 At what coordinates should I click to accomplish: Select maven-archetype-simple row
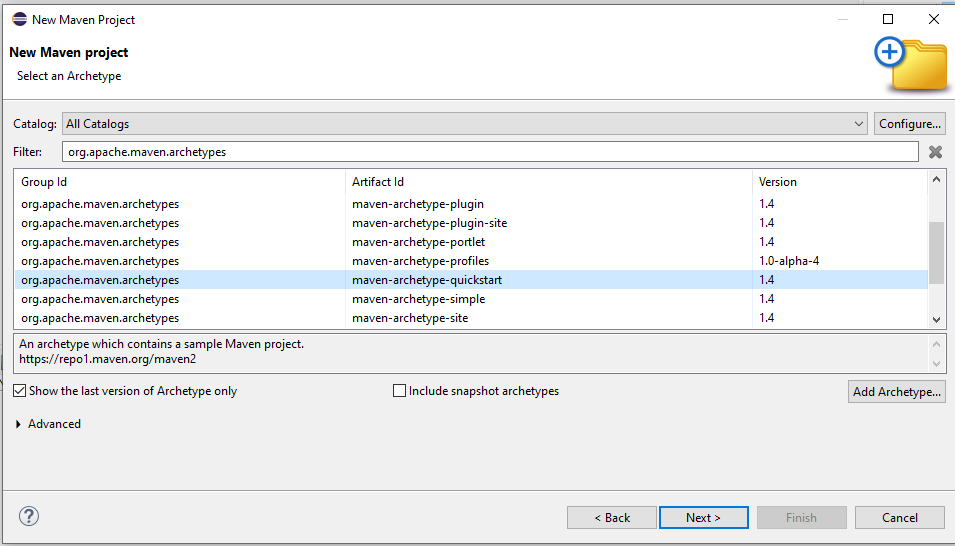(x=418, y=299)
